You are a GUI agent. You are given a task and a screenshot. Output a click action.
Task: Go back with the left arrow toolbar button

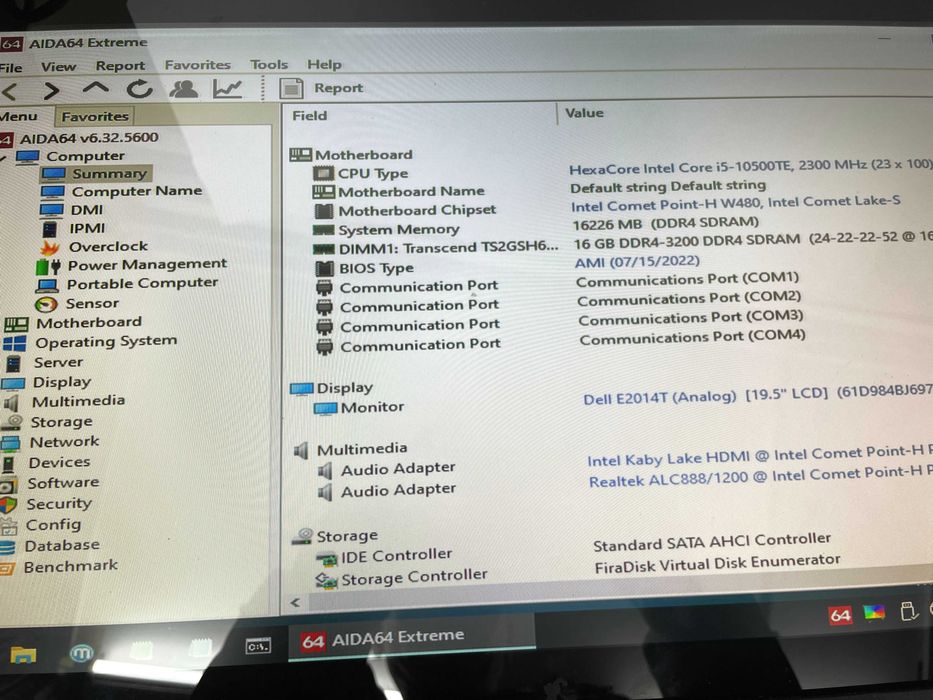pos(11,90)
